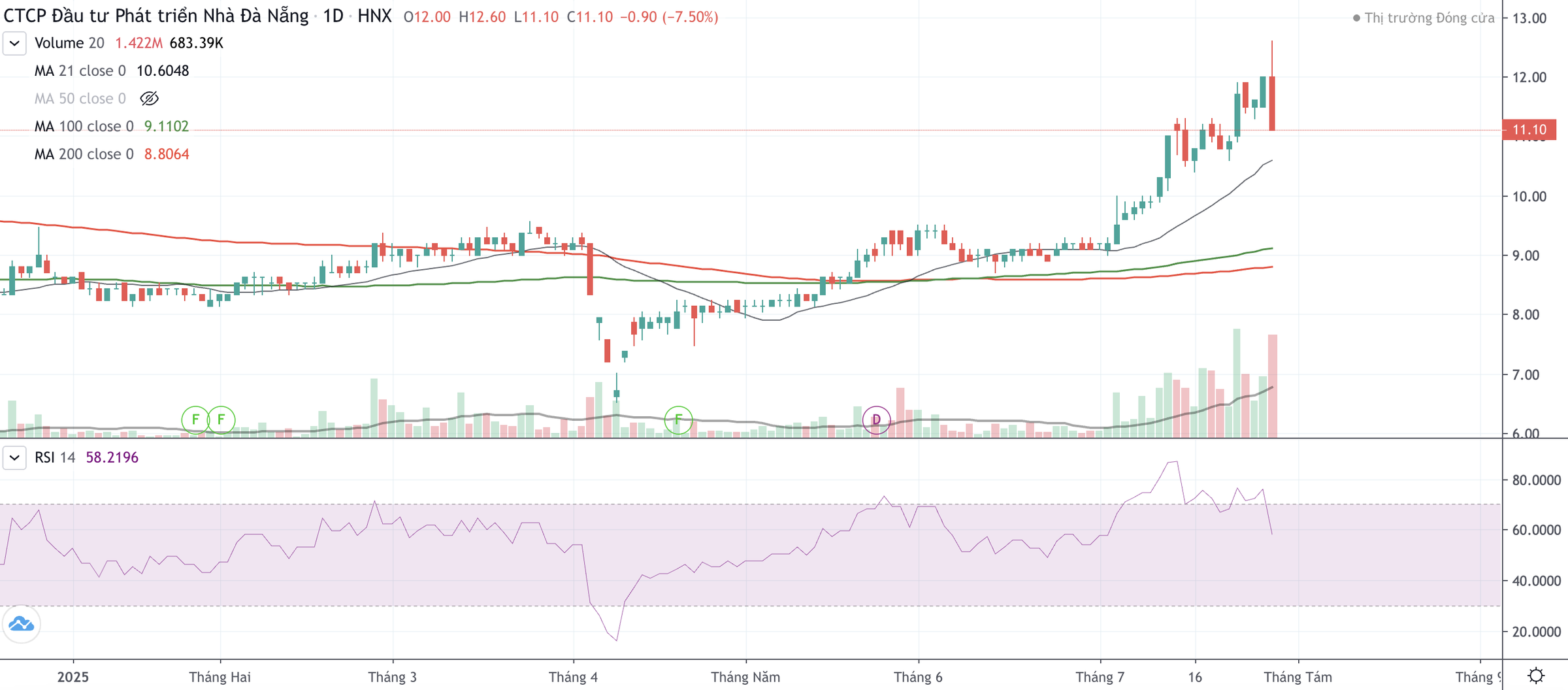Open chart settings gear icon
Screen dimensions: 1568x690
tap(1535, 675)
